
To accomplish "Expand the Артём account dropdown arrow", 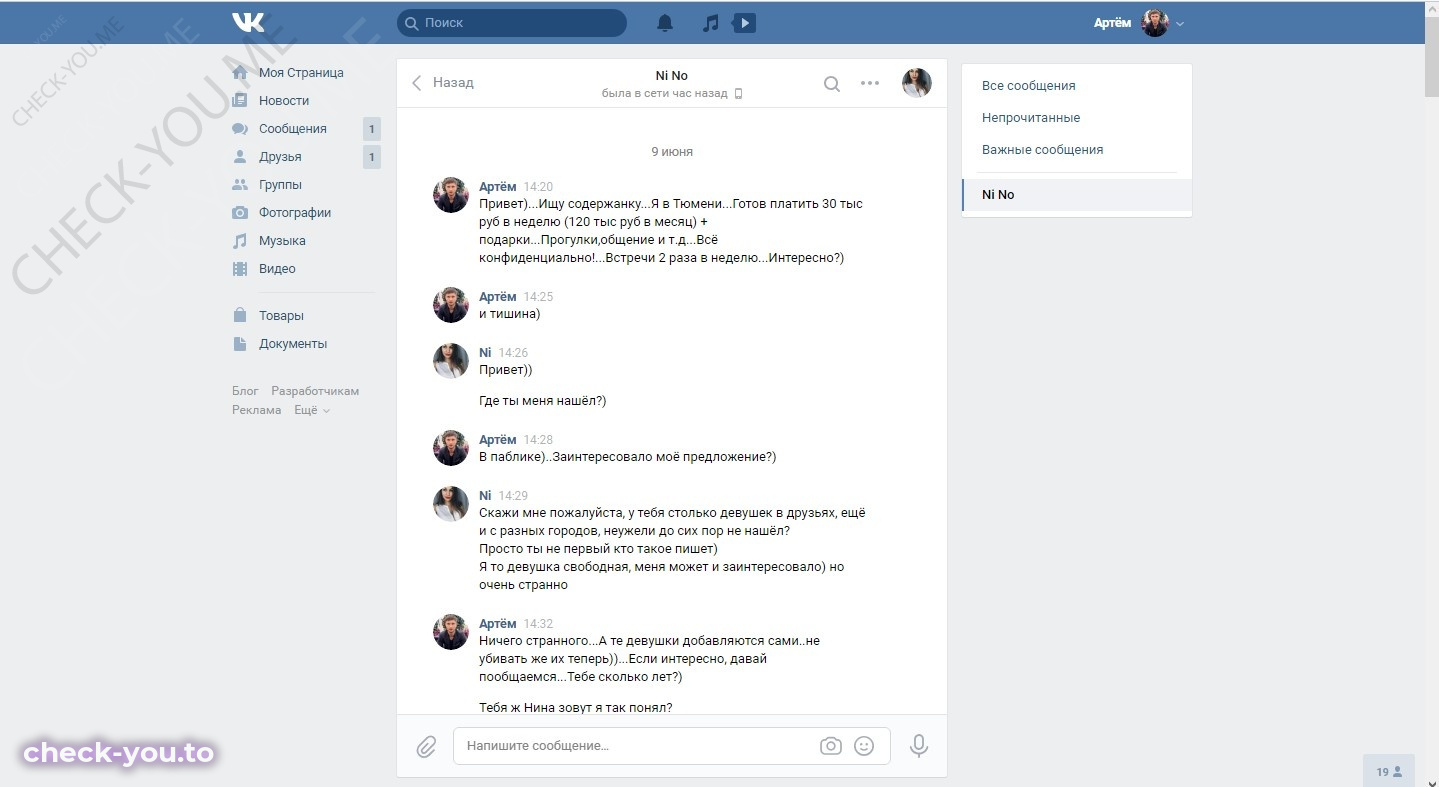I will 1180,24.
